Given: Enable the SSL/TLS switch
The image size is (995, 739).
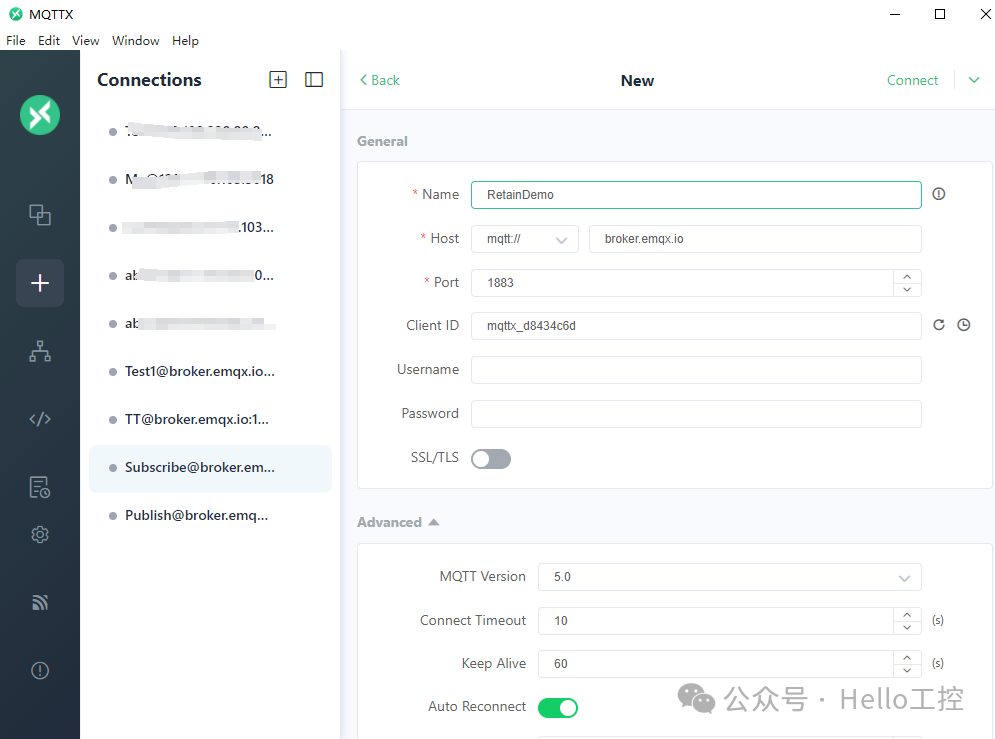Looking at the screenshot, I should pos(491,459).
